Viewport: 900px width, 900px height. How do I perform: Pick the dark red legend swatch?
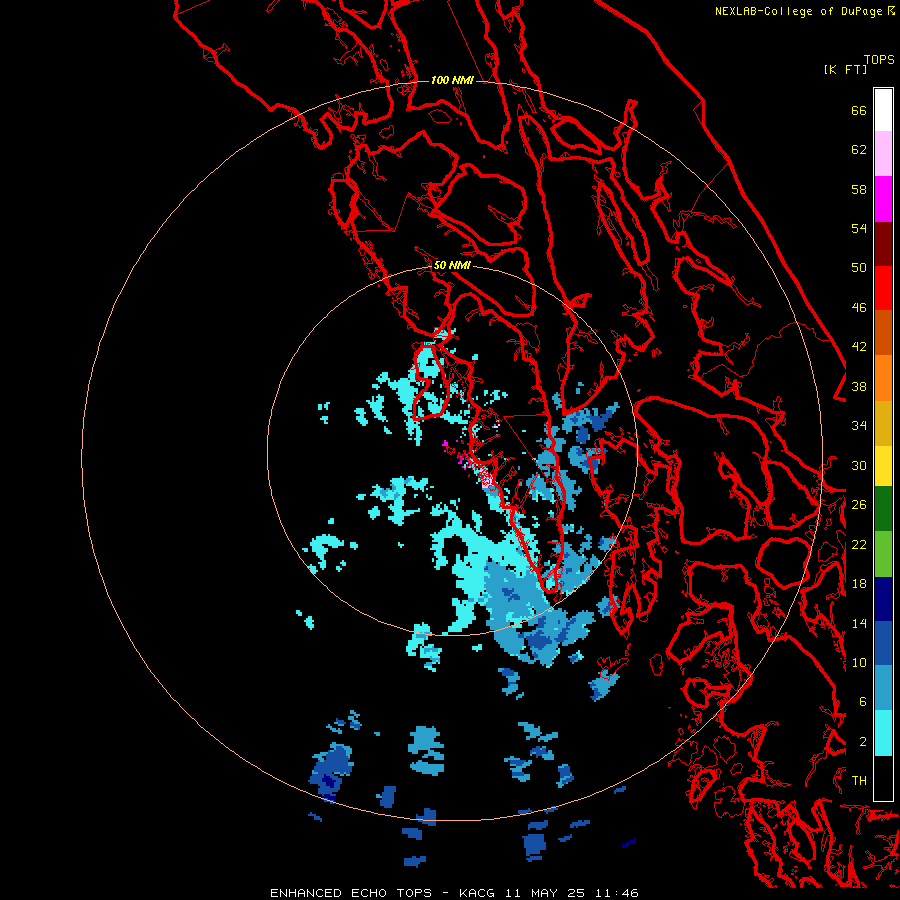[x=883, y=244]
